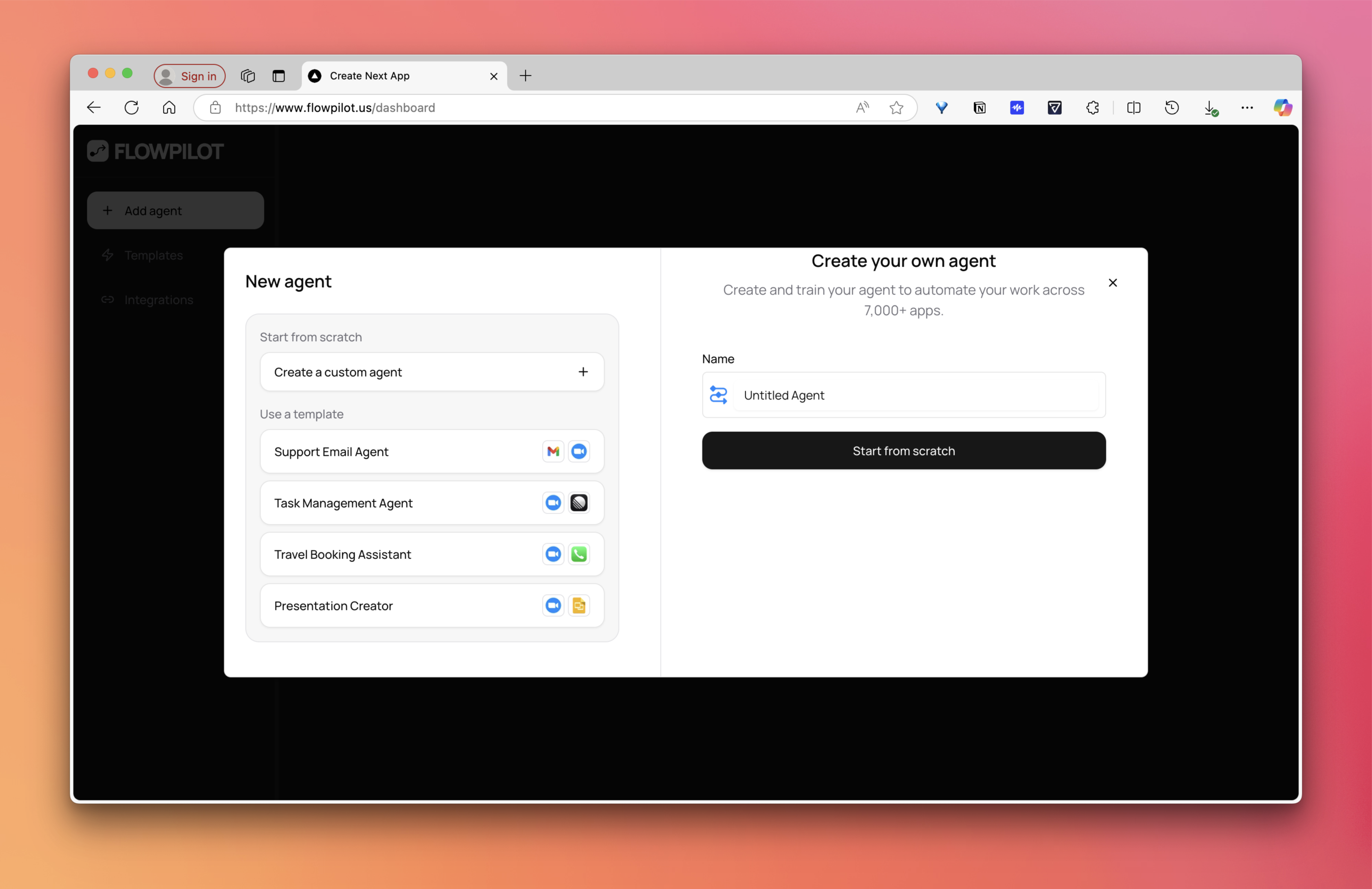The image size is (1372, 889).
Task: Click the Gmail icon on Support Email Agent
Action: pos(553,452)
